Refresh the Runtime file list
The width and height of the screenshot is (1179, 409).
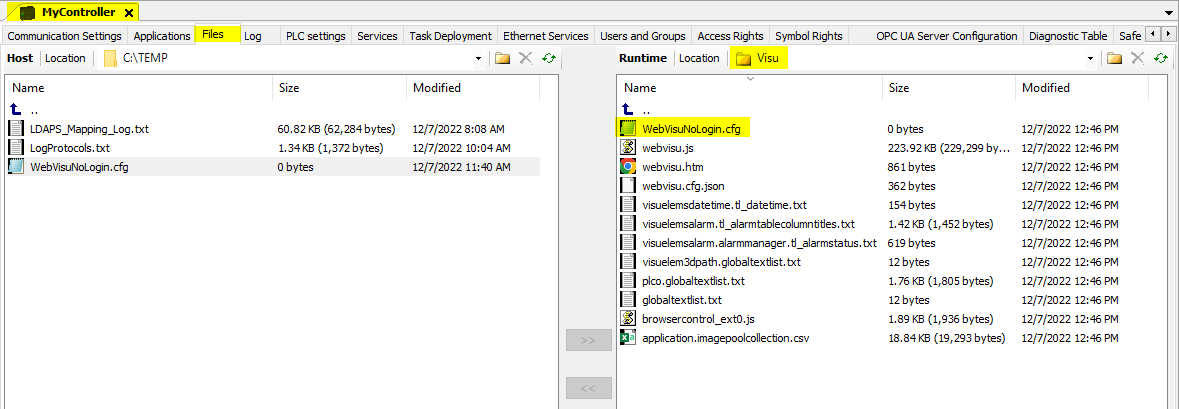point(1162,58)
